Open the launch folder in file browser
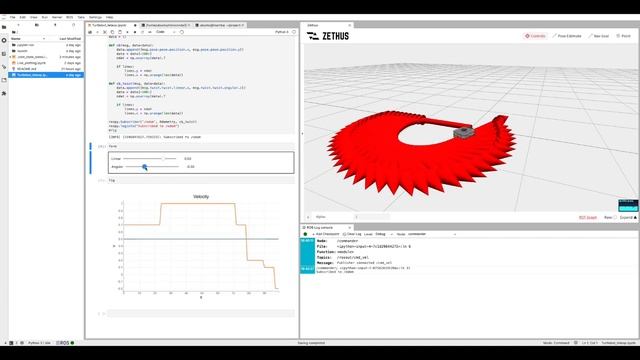 click(46, 51)
